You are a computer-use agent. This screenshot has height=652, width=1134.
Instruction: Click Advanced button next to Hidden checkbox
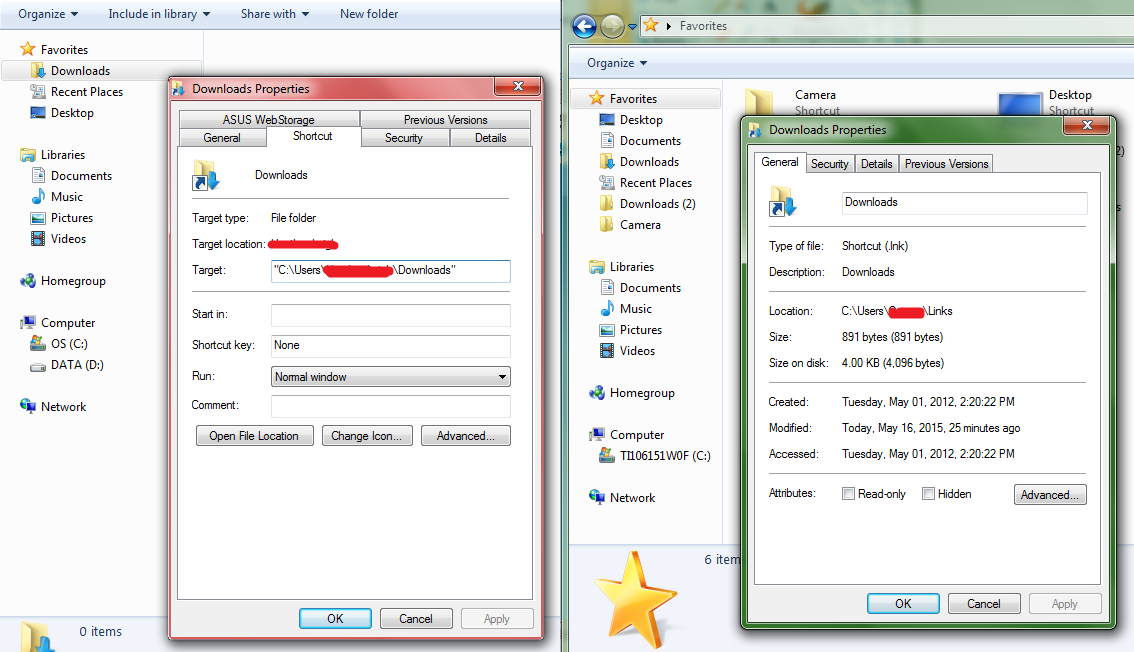(1050, 494)
